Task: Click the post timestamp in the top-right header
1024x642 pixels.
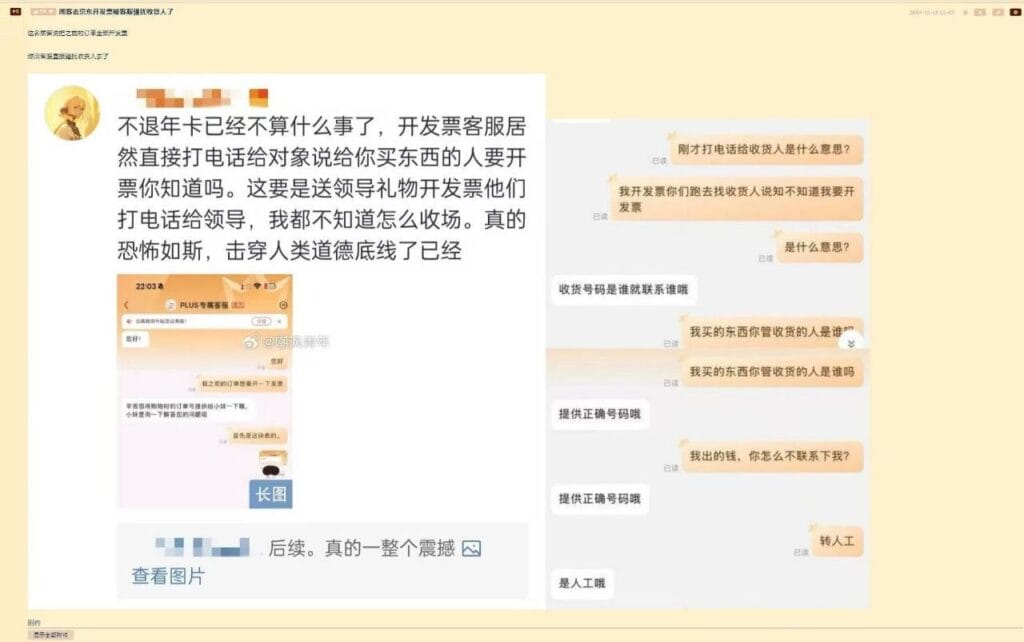Action: (x=930, y=12)
